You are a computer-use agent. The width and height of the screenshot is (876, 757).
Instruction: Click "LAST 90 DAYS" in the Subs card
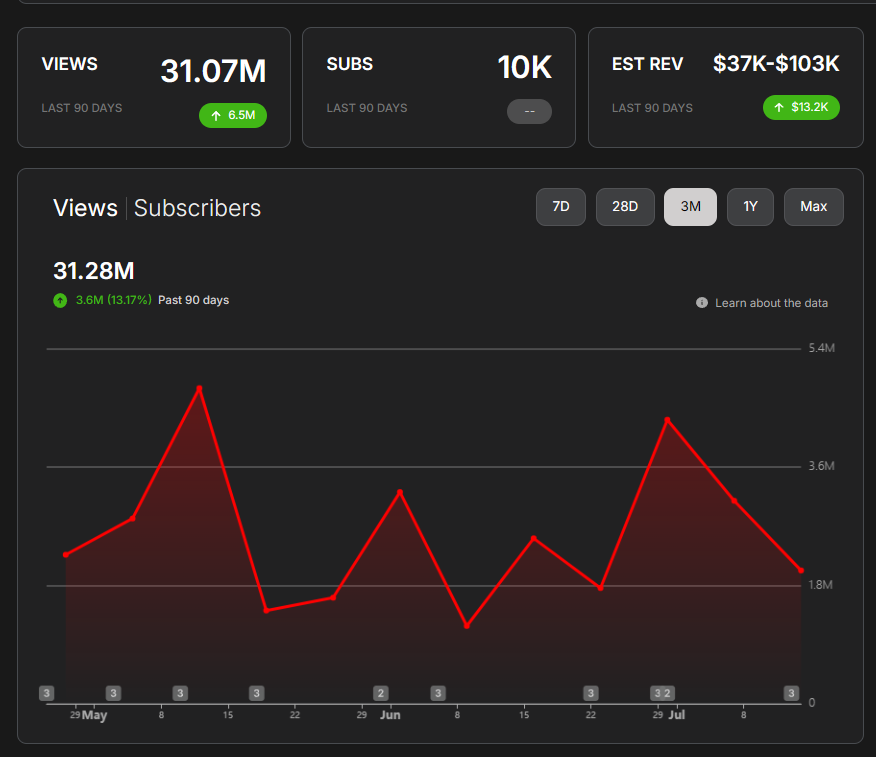pos(367,108)
